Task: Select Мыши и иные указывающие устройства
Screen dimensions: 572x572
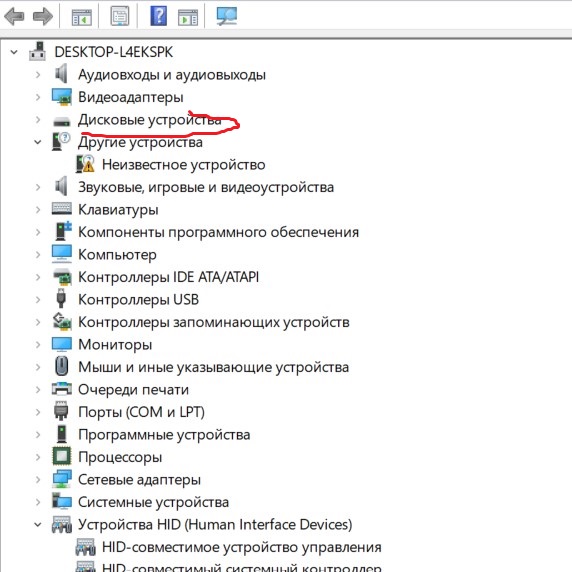Action: (x=213, y=367)
